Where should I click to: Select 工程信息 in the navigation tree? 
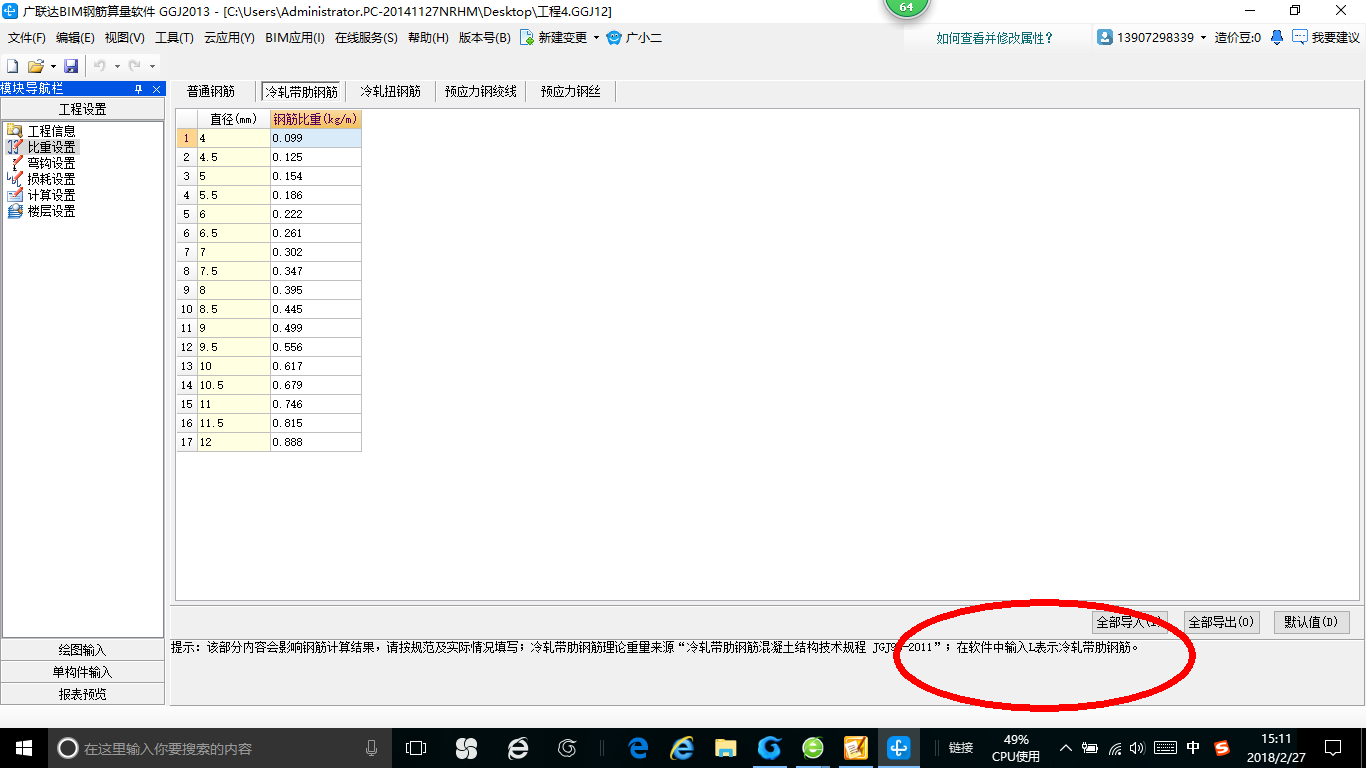(51, 131)
